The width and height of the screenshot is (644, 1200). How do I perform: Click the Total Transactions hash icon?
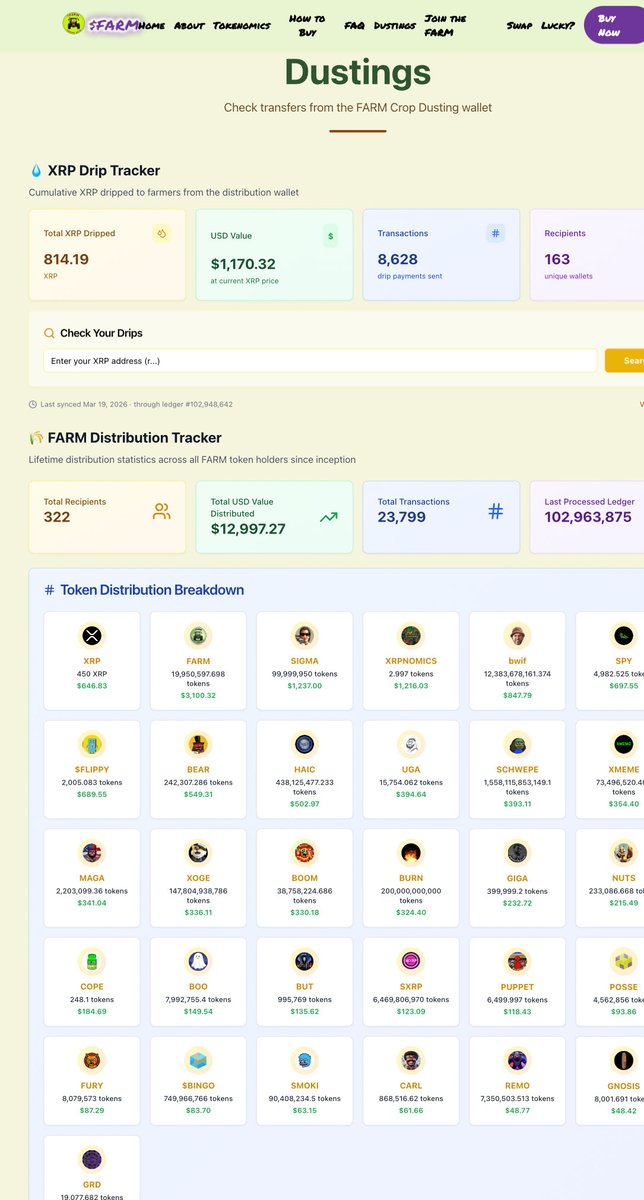coord(495,511)
